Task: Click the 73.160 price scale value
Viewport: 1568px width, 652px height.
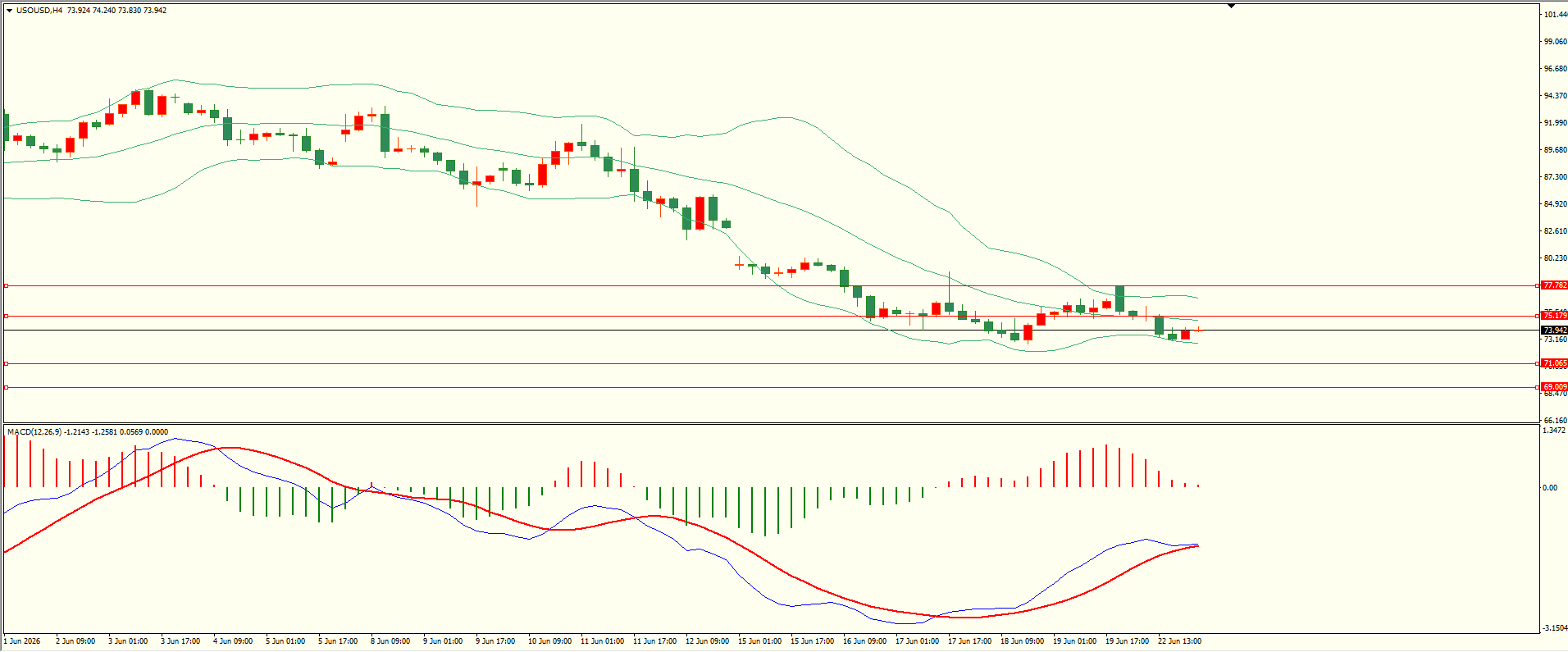Action: [x=1555, y=340]
